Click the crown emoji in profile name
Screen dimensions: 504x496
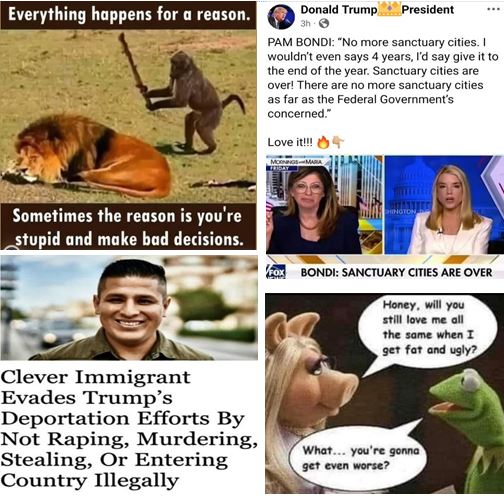tap(389, 9)
